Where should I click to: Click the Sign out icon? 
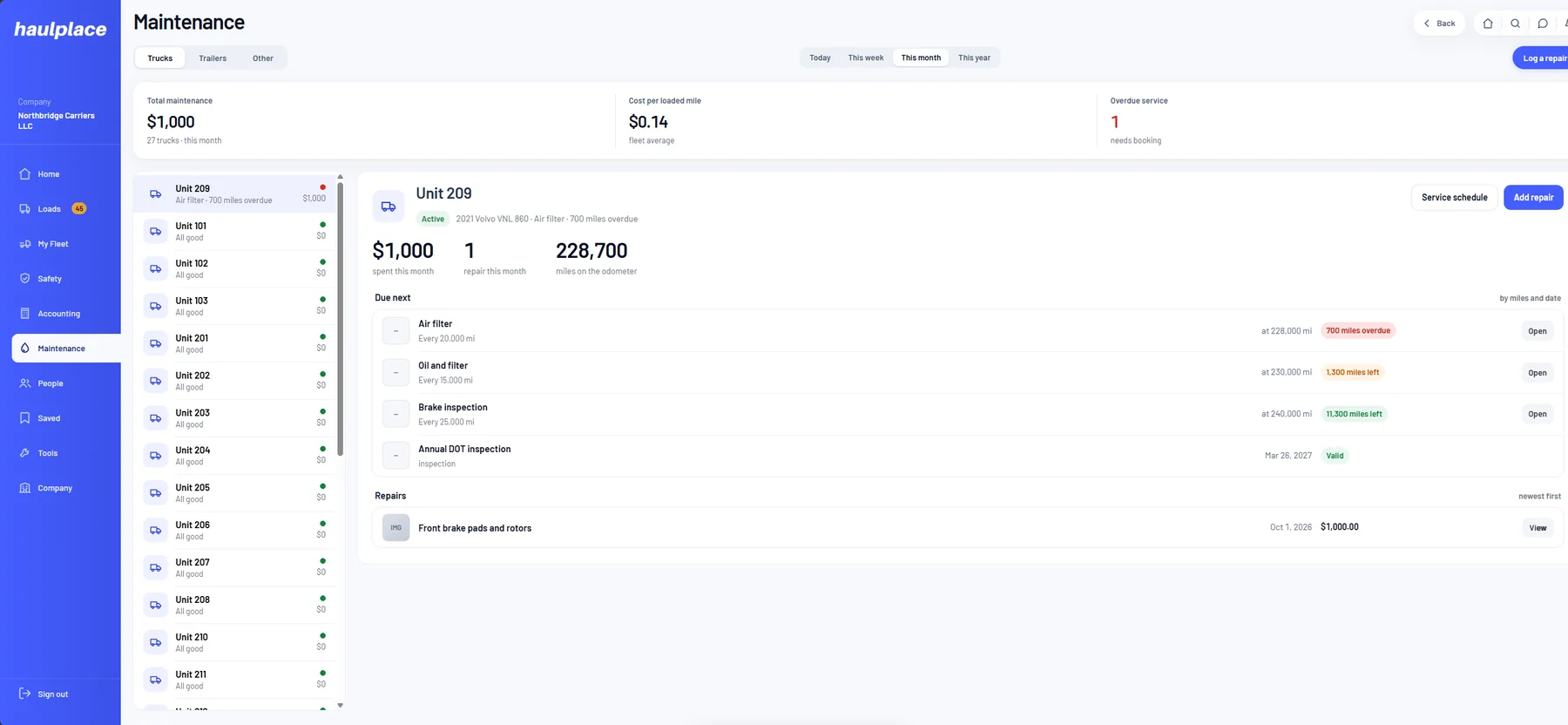tap(24, 694)
